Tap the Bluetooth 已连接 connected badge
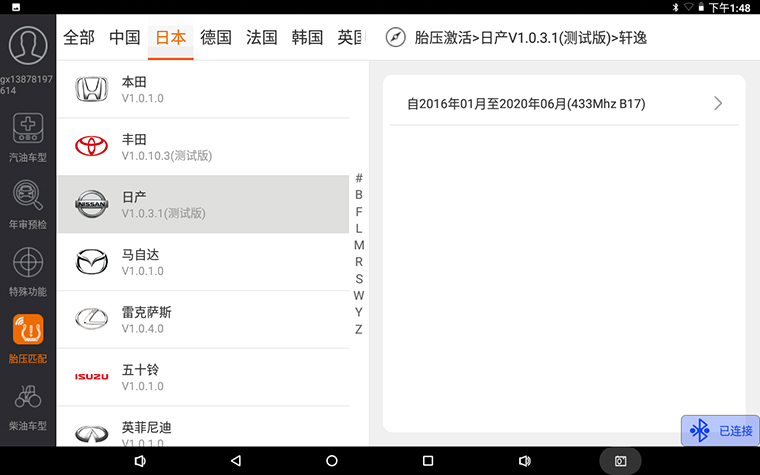 [x=720, y=430]
